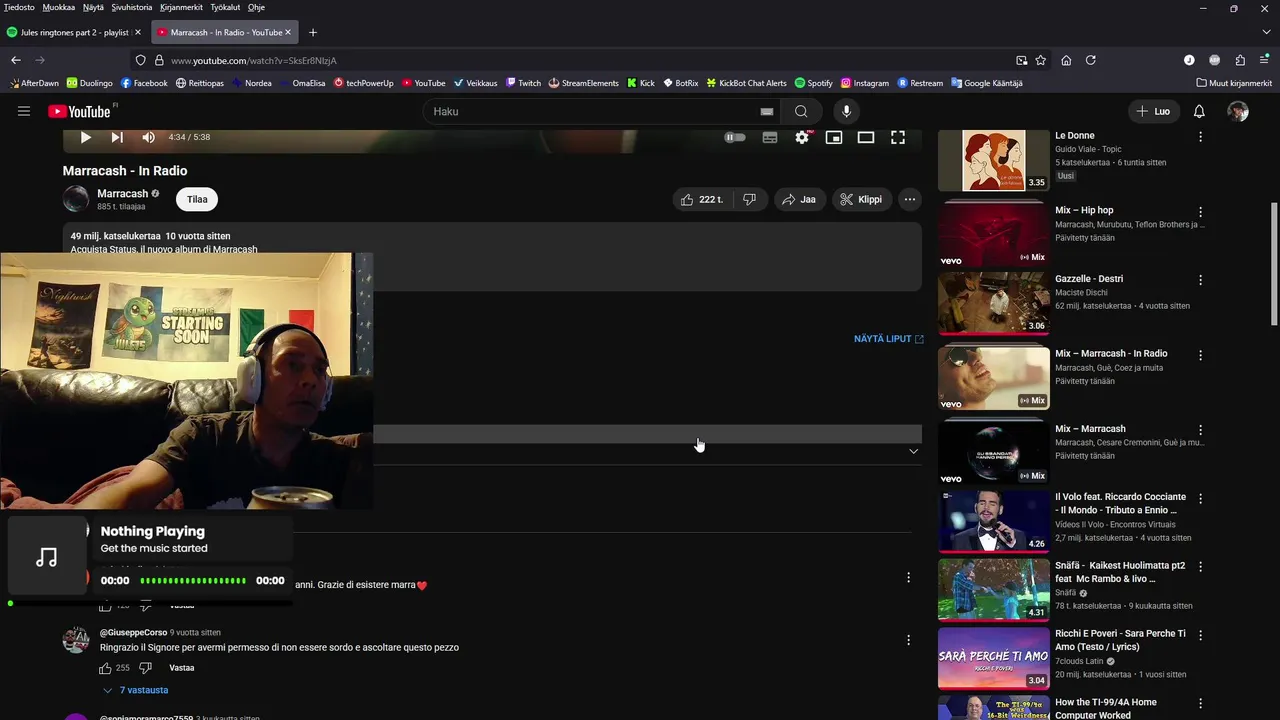Mute the video volume speaker
The height and width of the screenshot is (720, 1280).
(x=148, y=137)
